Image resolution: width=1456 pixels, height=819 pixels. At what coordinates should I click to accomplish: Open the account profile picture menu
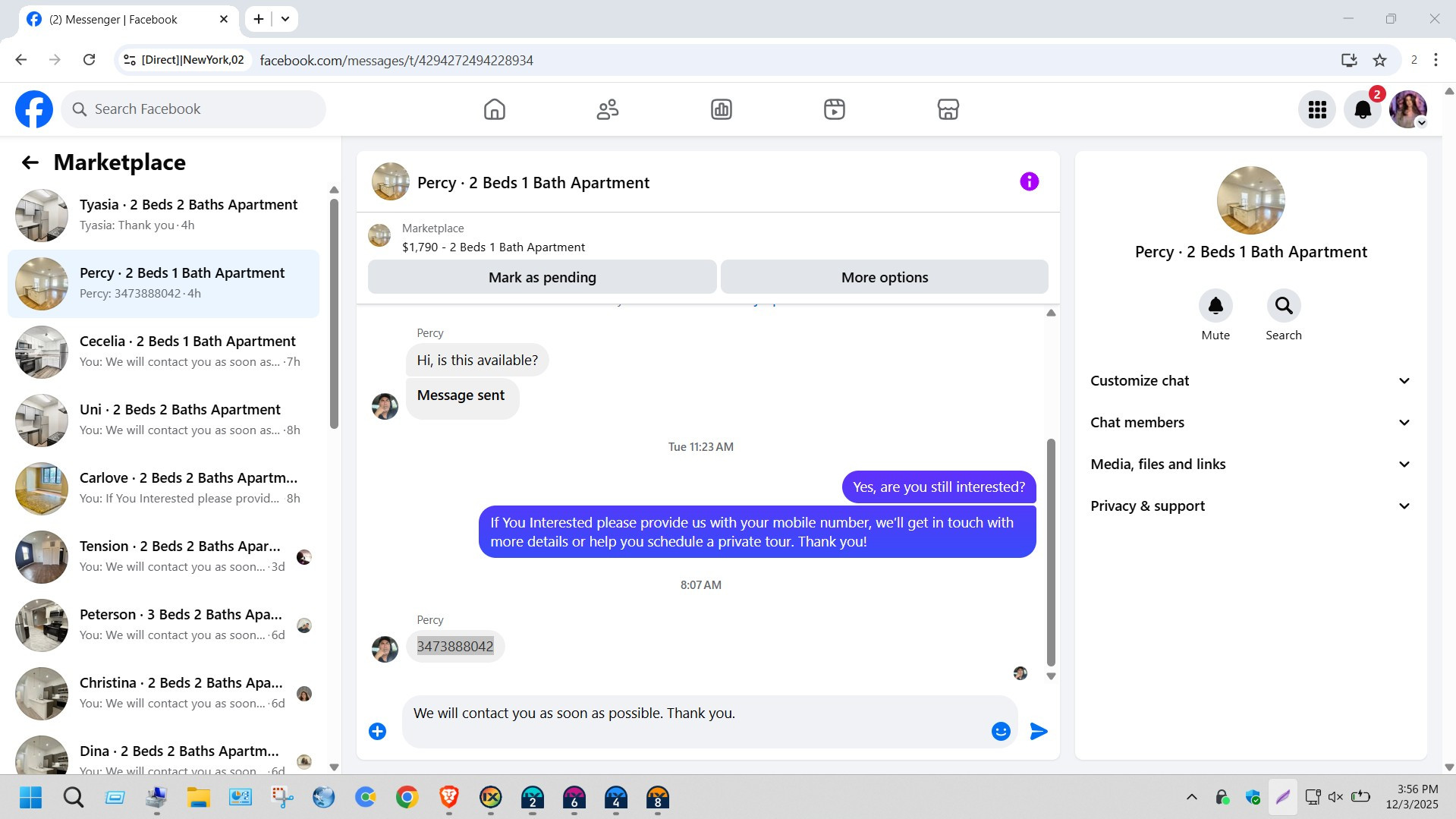pos(1408,110)
